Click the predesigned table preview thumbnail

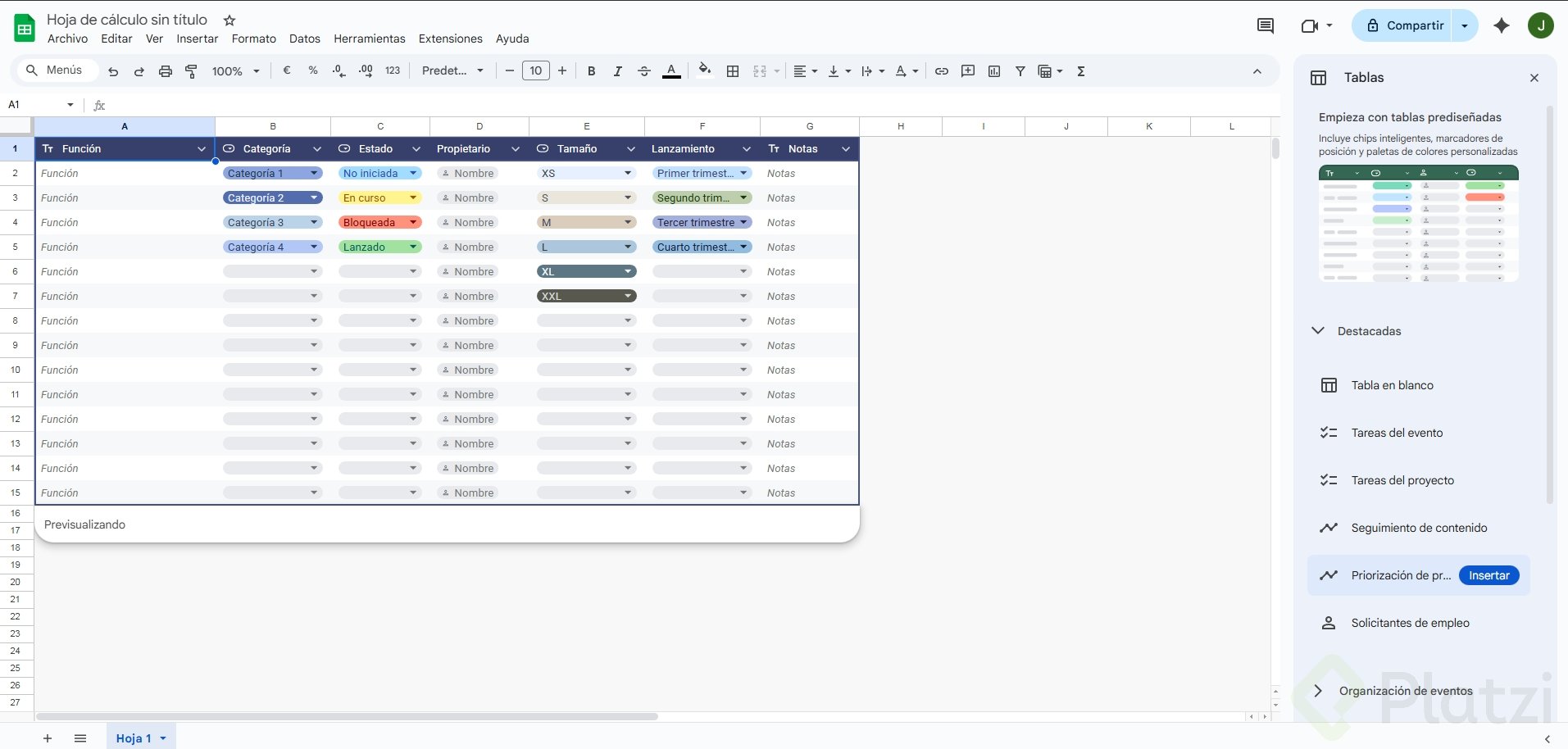(1418, 224)
